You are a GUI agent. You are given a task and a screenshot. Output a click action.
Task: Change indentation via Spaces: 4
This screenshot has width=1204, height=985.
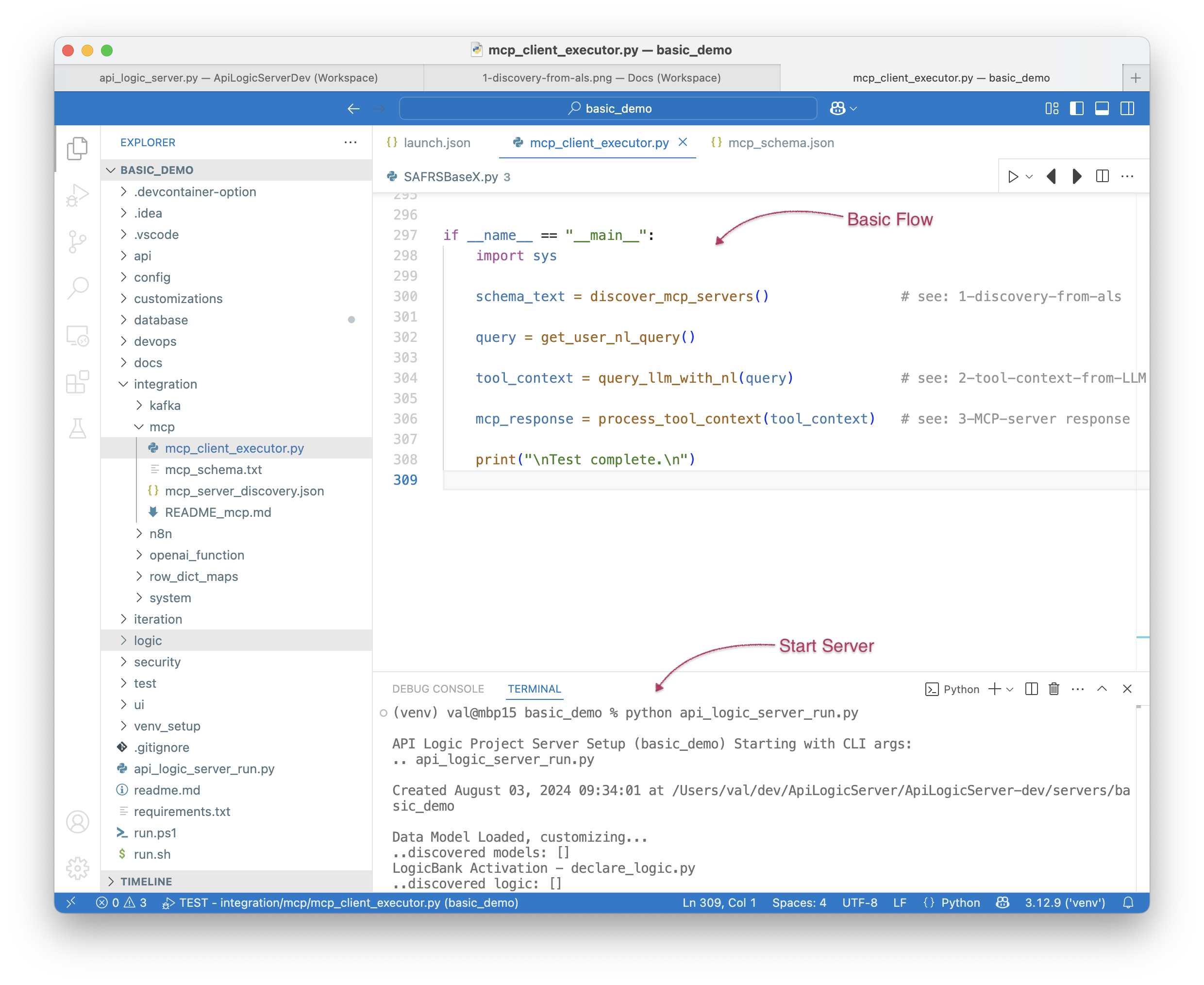tap(799, 903)
